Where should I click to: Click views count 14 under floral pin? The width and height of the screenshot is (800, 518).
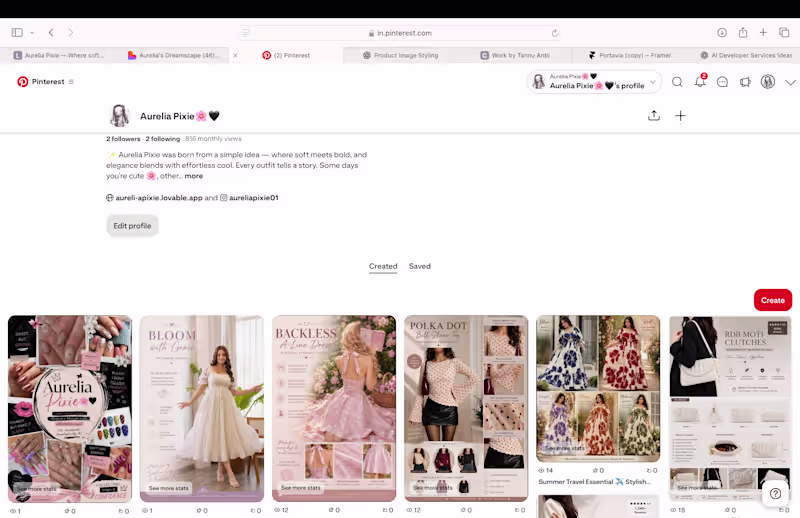coord(546,471)
